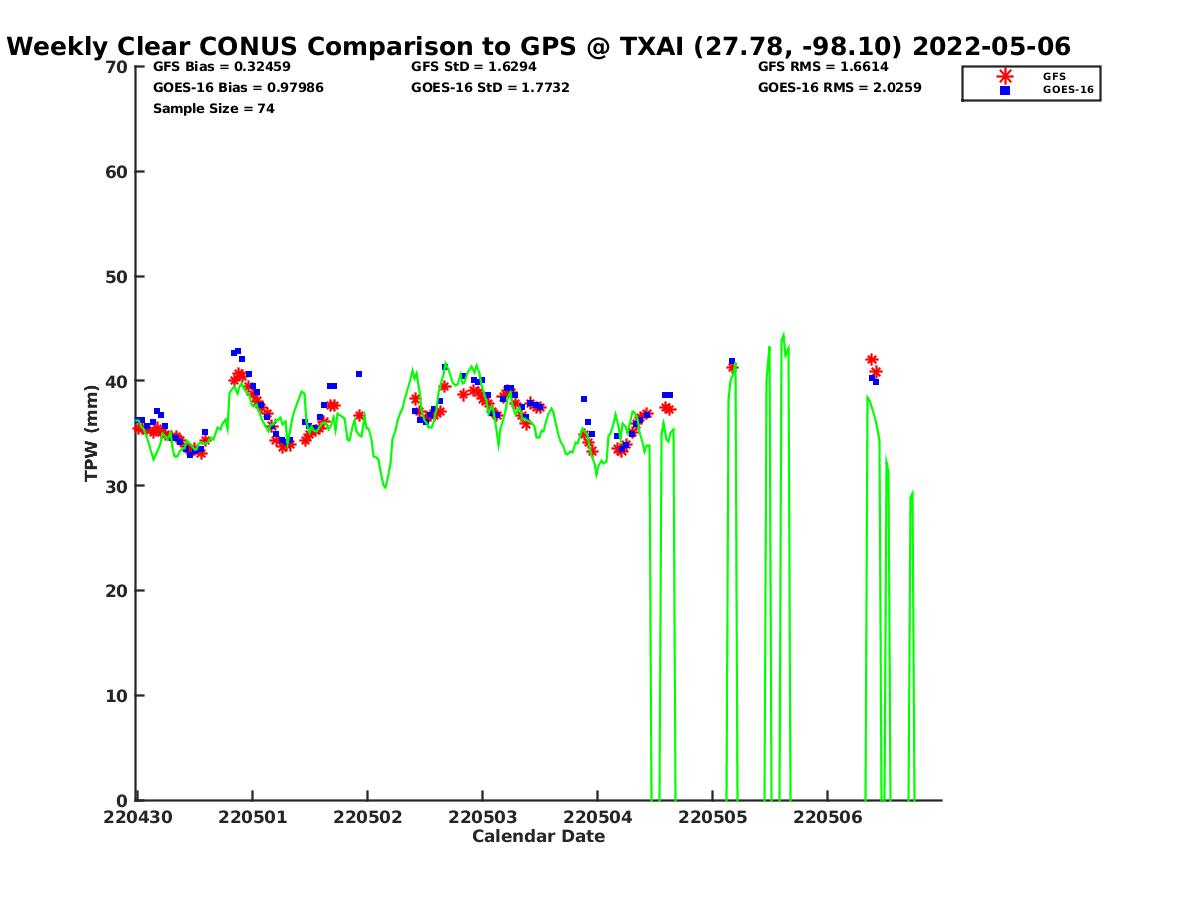This screenshot has width=1200, height=900.
Task: Select the GFS Bias statistic text
Action: pyautogui.click(x=221, y=67)
